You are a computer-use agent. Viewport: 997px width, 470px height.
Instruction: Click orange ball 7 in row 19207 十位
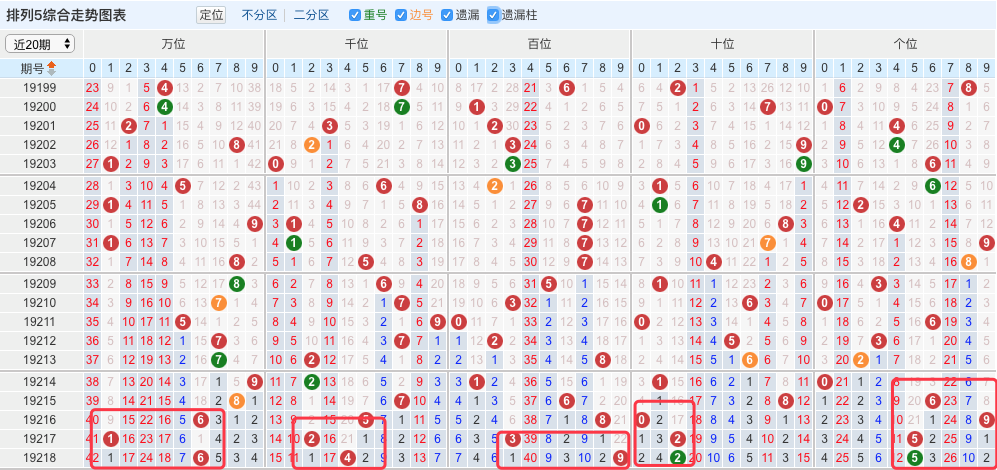(x=767, y=242)
